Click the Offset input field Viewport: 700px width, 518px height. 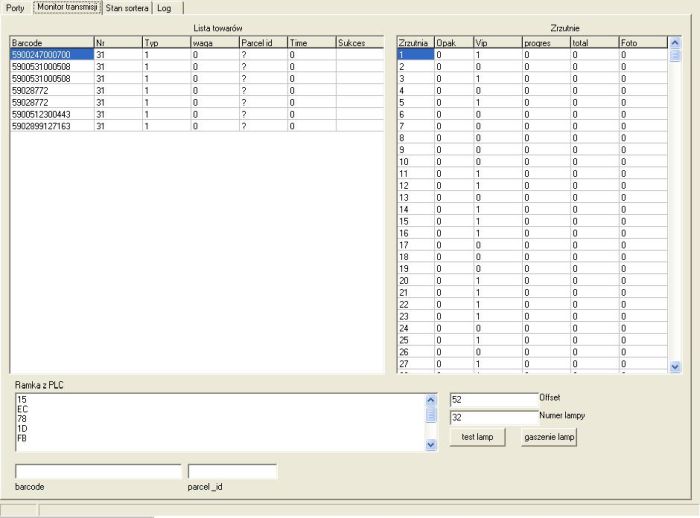click(493, 398)
